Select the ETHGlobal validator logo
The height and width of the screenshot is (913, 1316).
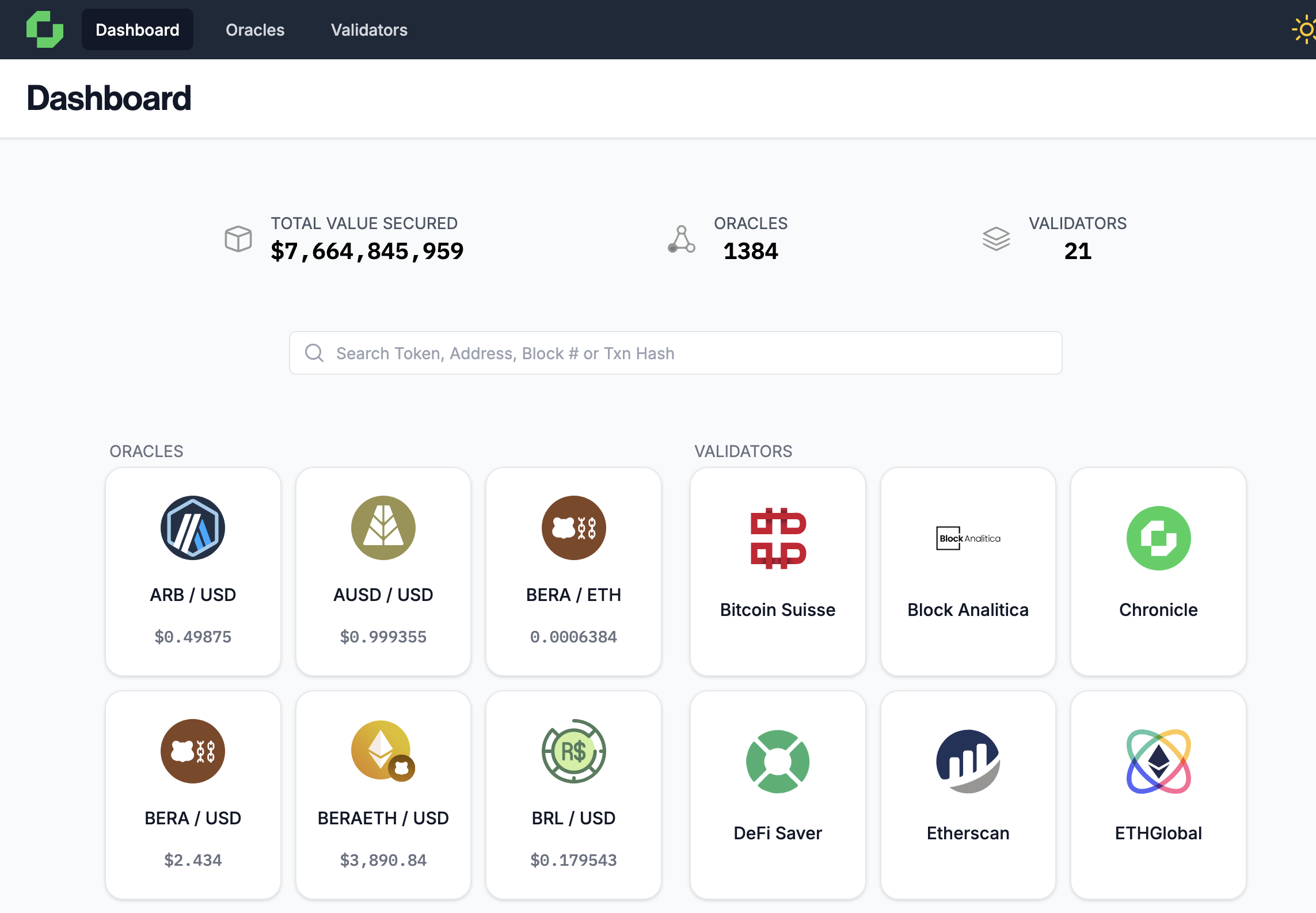1158,762
